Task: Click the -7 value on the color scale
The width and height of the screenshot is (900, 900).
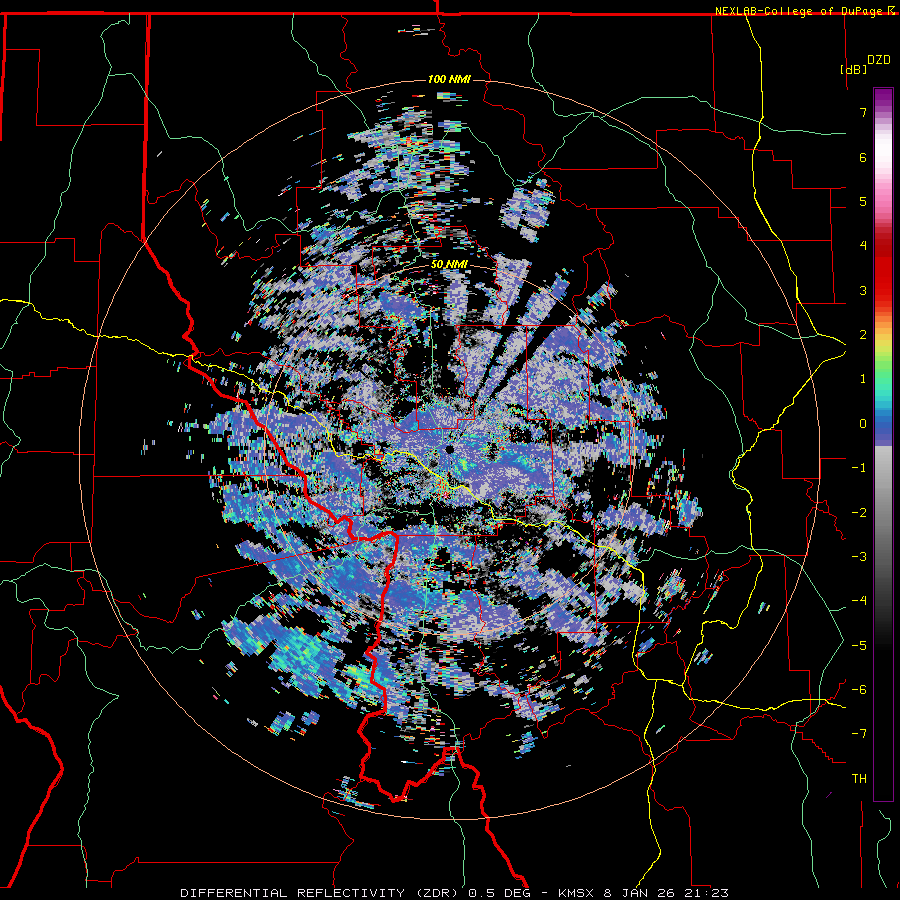Action: 859,734
